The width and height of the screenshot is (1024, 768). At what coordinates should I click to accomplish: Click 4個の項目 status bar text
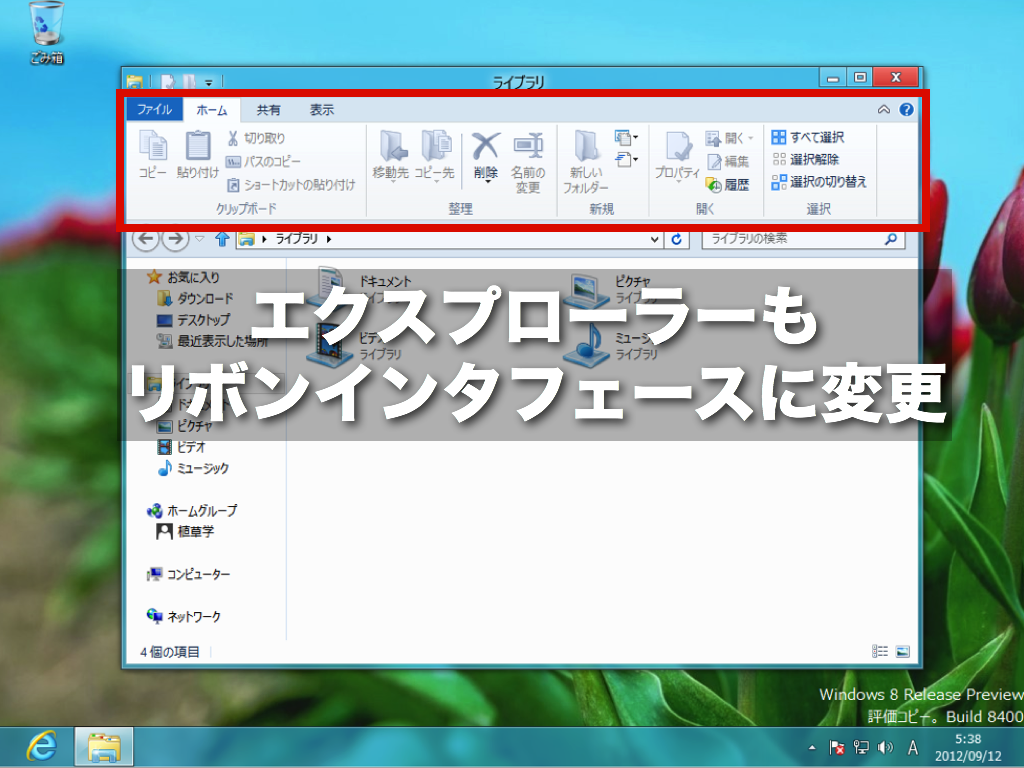[170, 652]
